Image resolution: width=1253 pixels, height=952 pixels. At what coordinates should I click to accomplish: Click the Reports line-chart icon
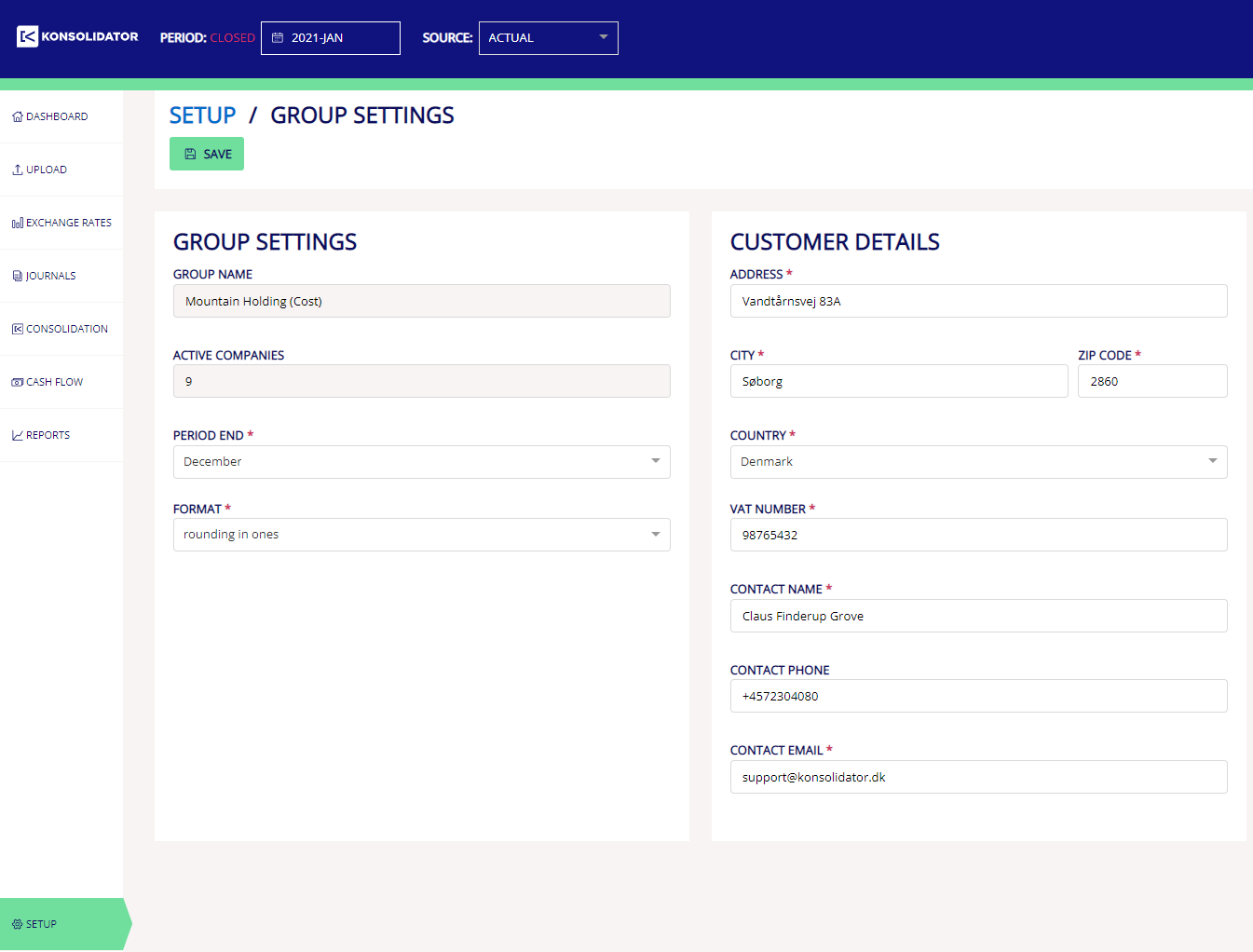(17, 436)
